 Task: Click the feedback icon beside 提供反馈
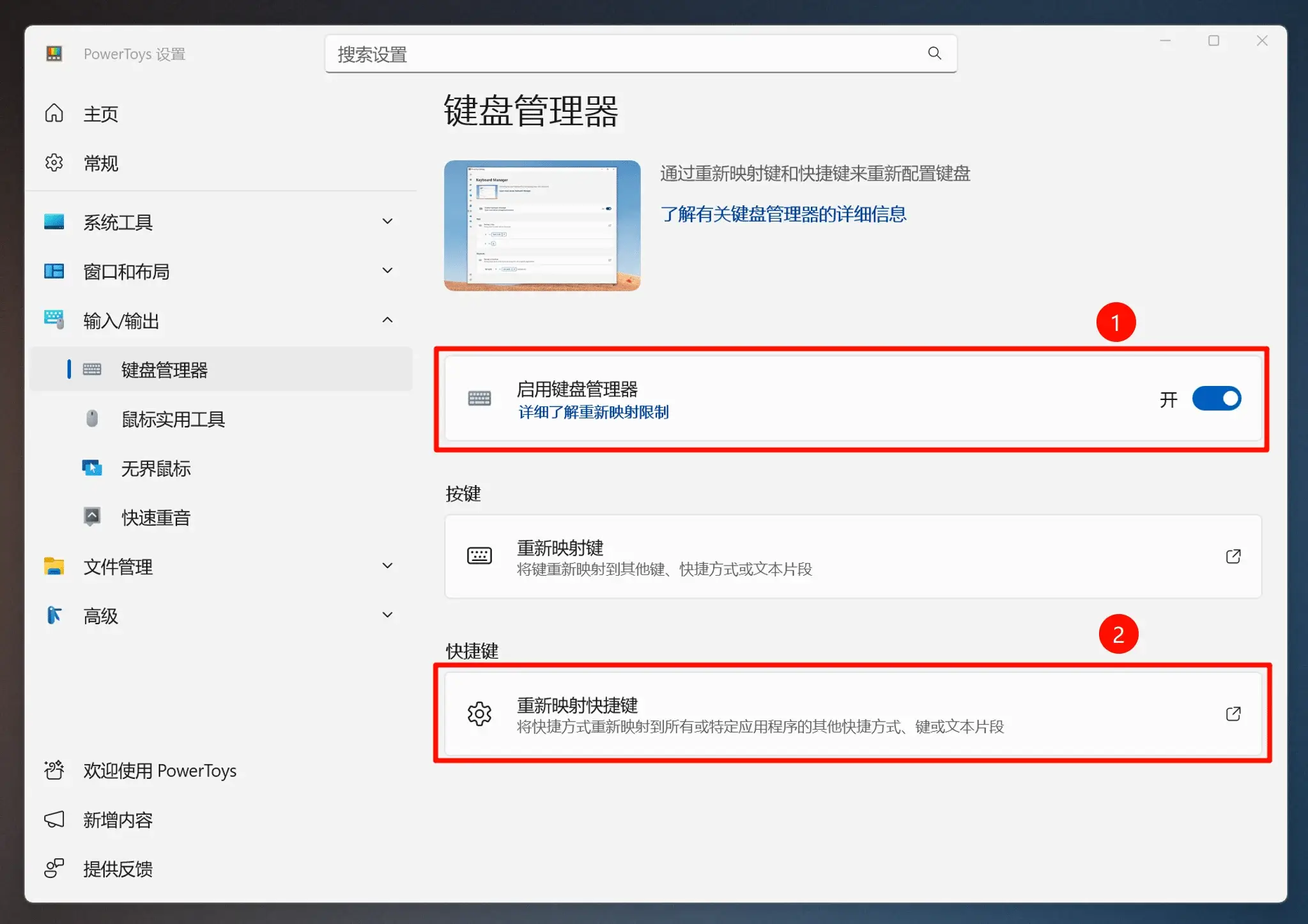pos(54,868)
